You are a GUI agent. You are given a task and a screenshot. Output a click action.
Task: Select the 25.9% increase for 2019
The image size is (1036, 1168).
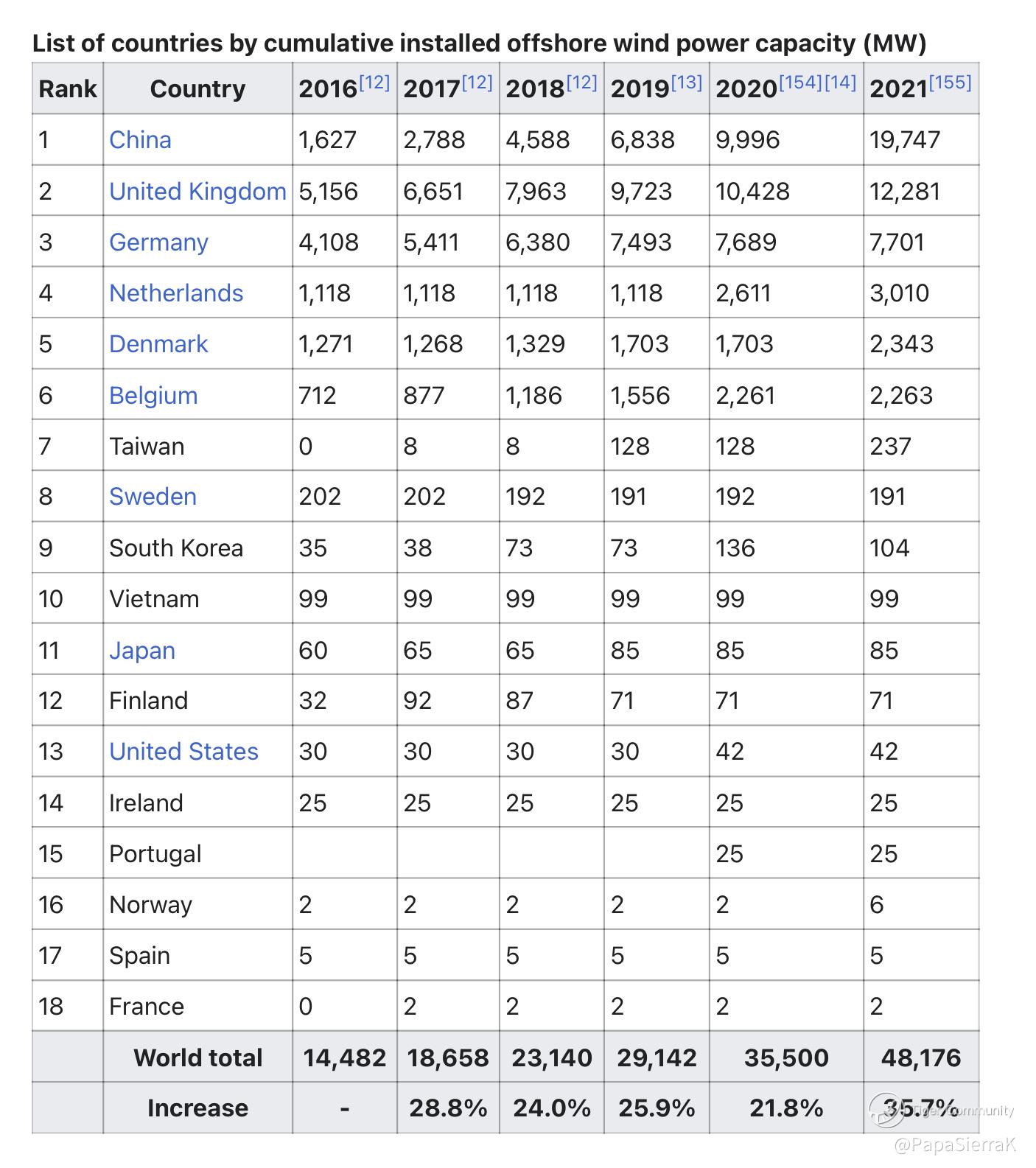coord(657,1108)
